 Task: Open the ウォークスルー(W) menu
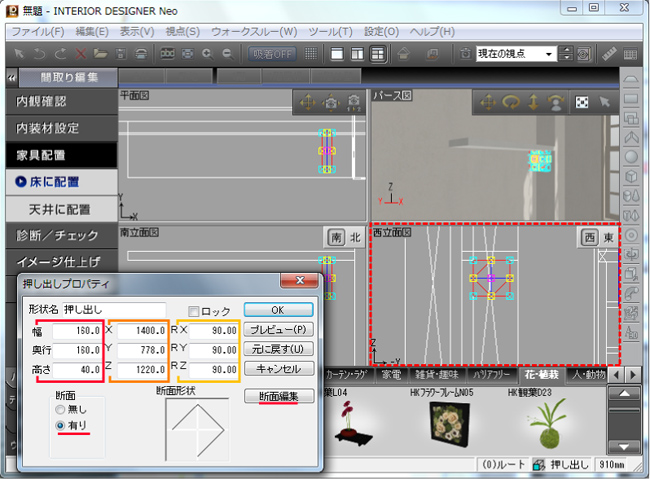pyautogui.click(x=253, y=32)
